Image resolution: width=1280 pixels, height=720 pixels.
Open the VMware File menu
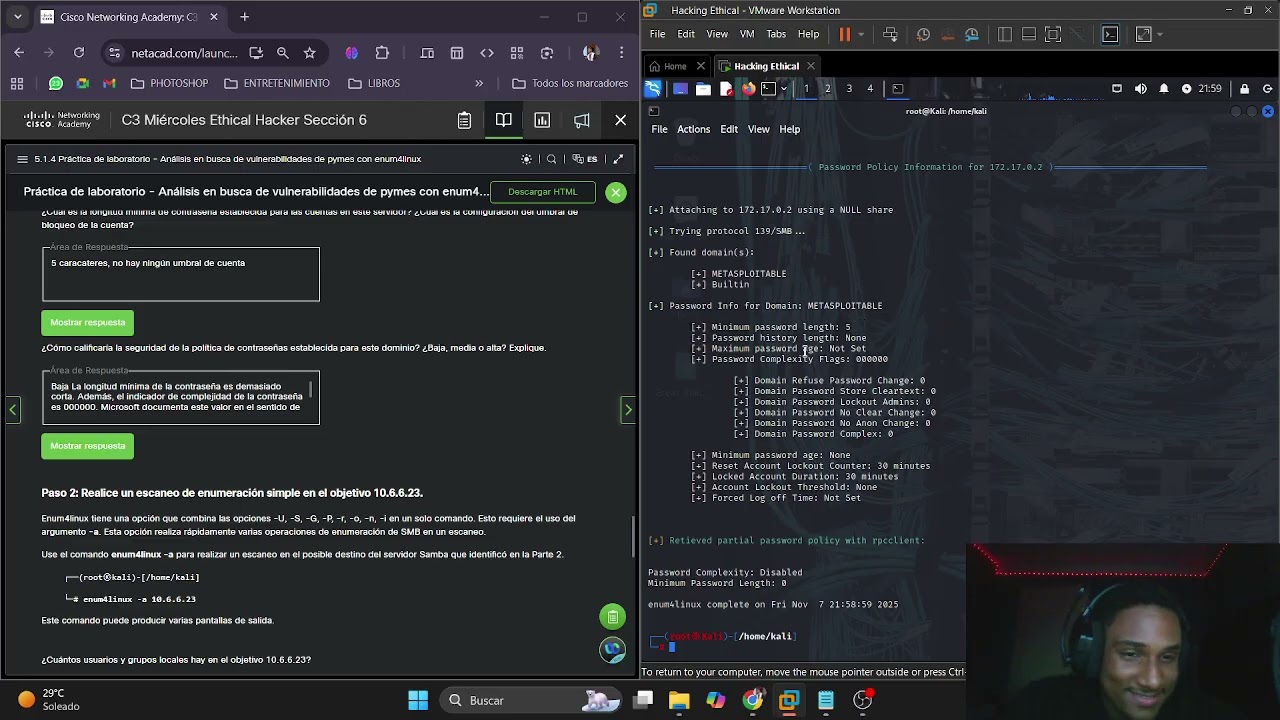[657, 34]
